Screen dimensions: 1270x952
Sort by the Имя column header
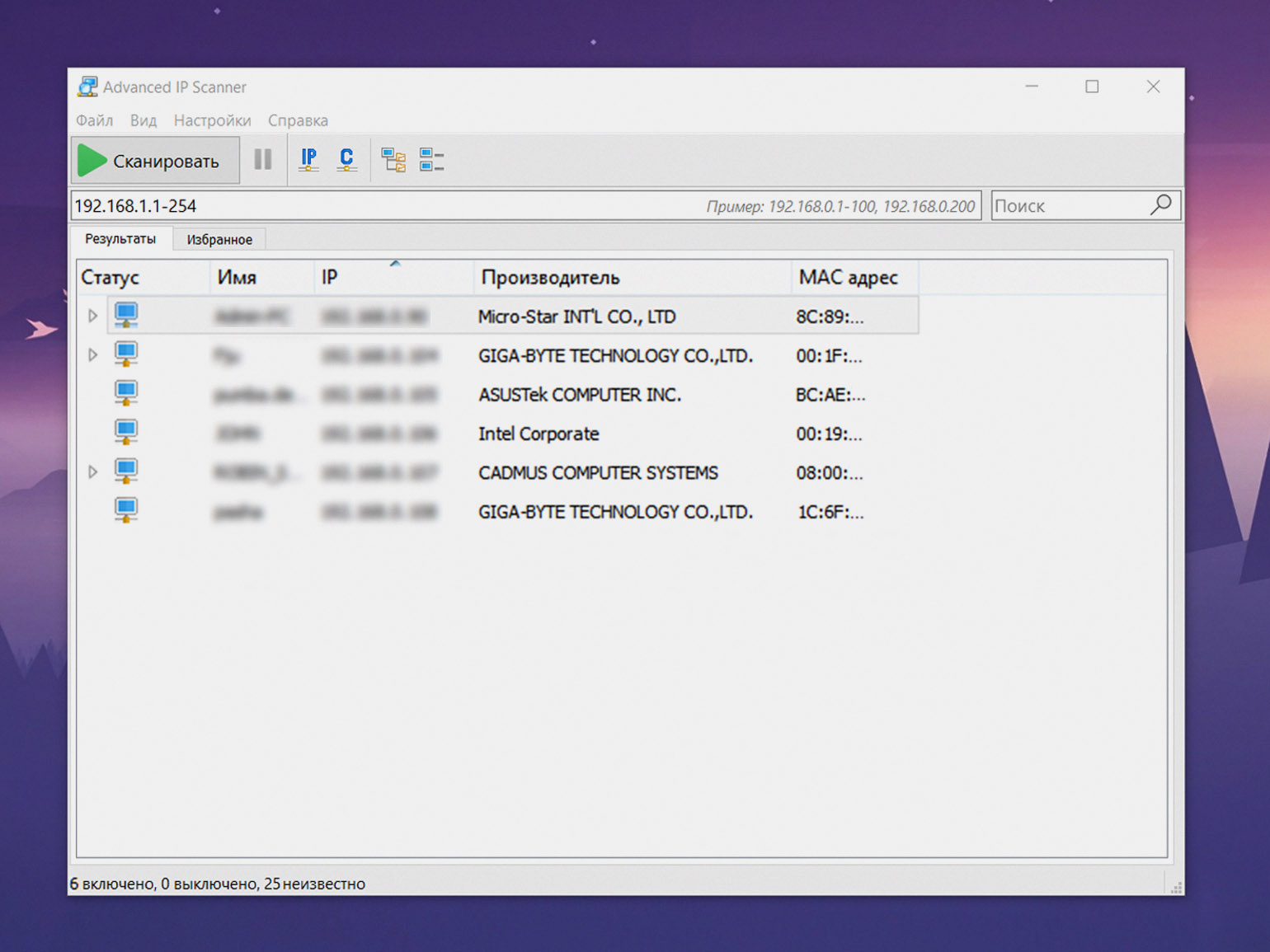click(x=262, y=278)
